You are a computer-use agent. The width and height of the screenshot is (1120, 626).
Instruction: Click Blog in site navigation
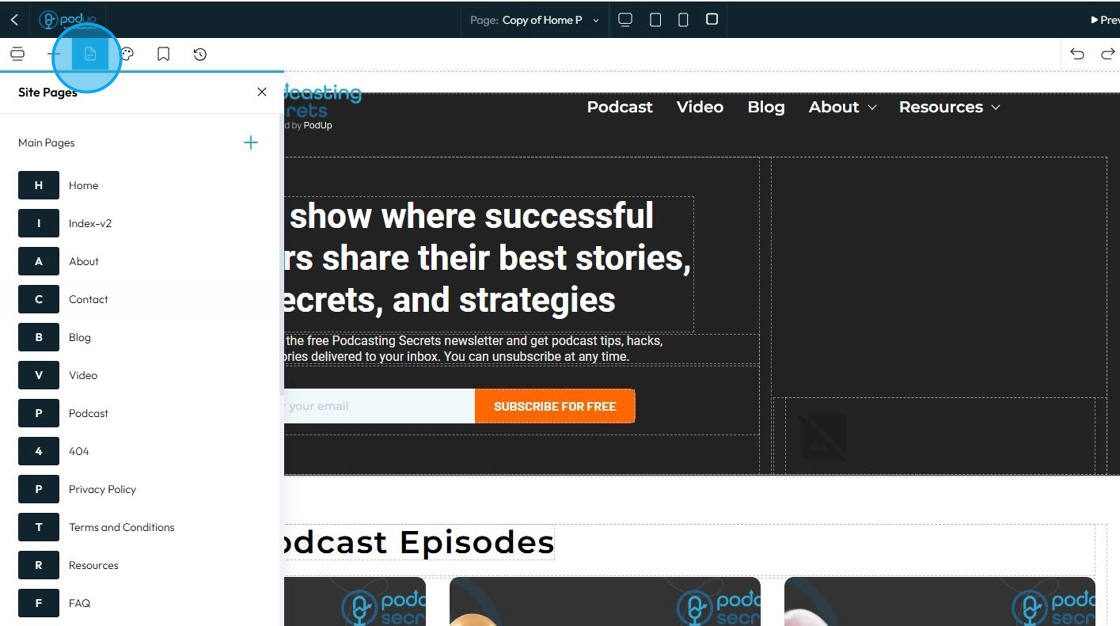coord(766,107)
